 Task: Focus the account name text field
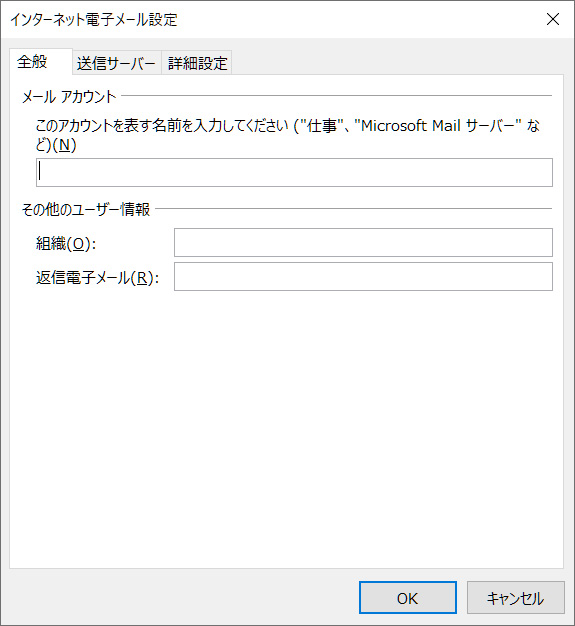coord(294,172)
